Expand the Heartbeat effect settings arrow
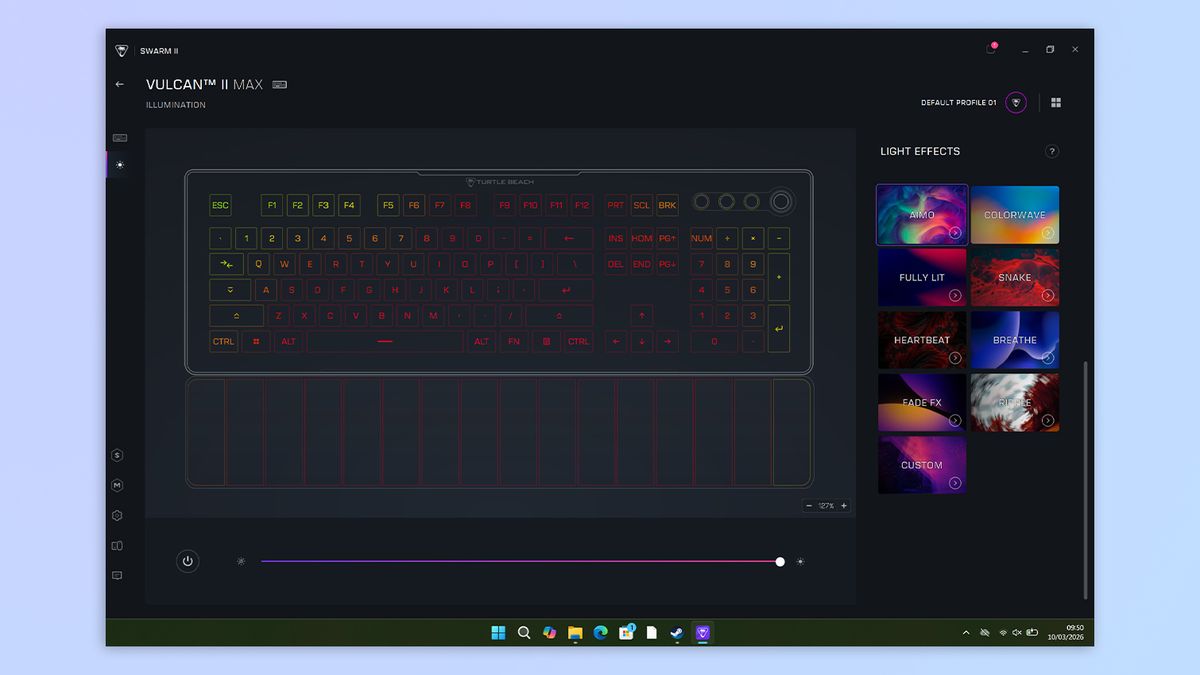This screenshot has width=1200, height=675. (x=955, y=358)
